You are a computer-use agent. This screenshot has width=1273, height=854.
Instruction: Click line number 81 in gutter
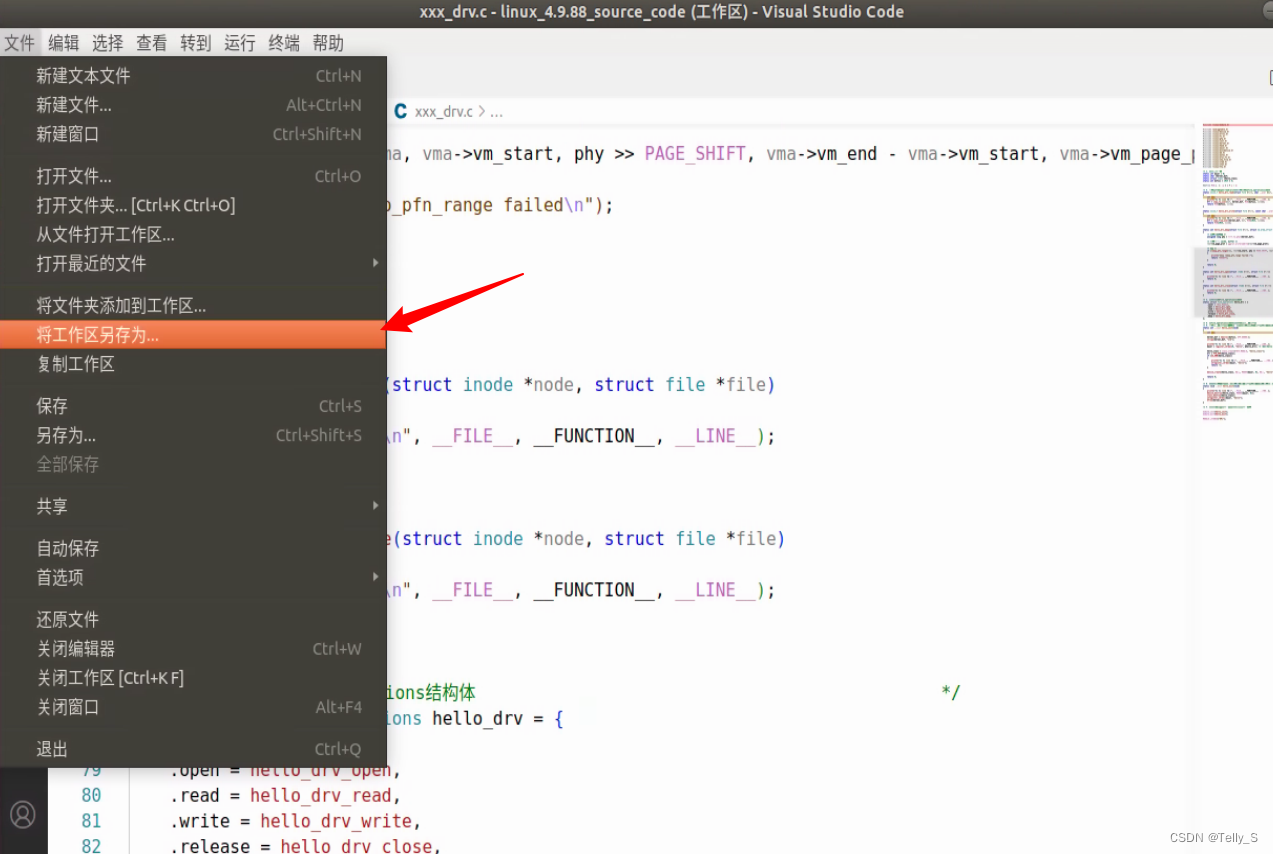coord(91,821)
